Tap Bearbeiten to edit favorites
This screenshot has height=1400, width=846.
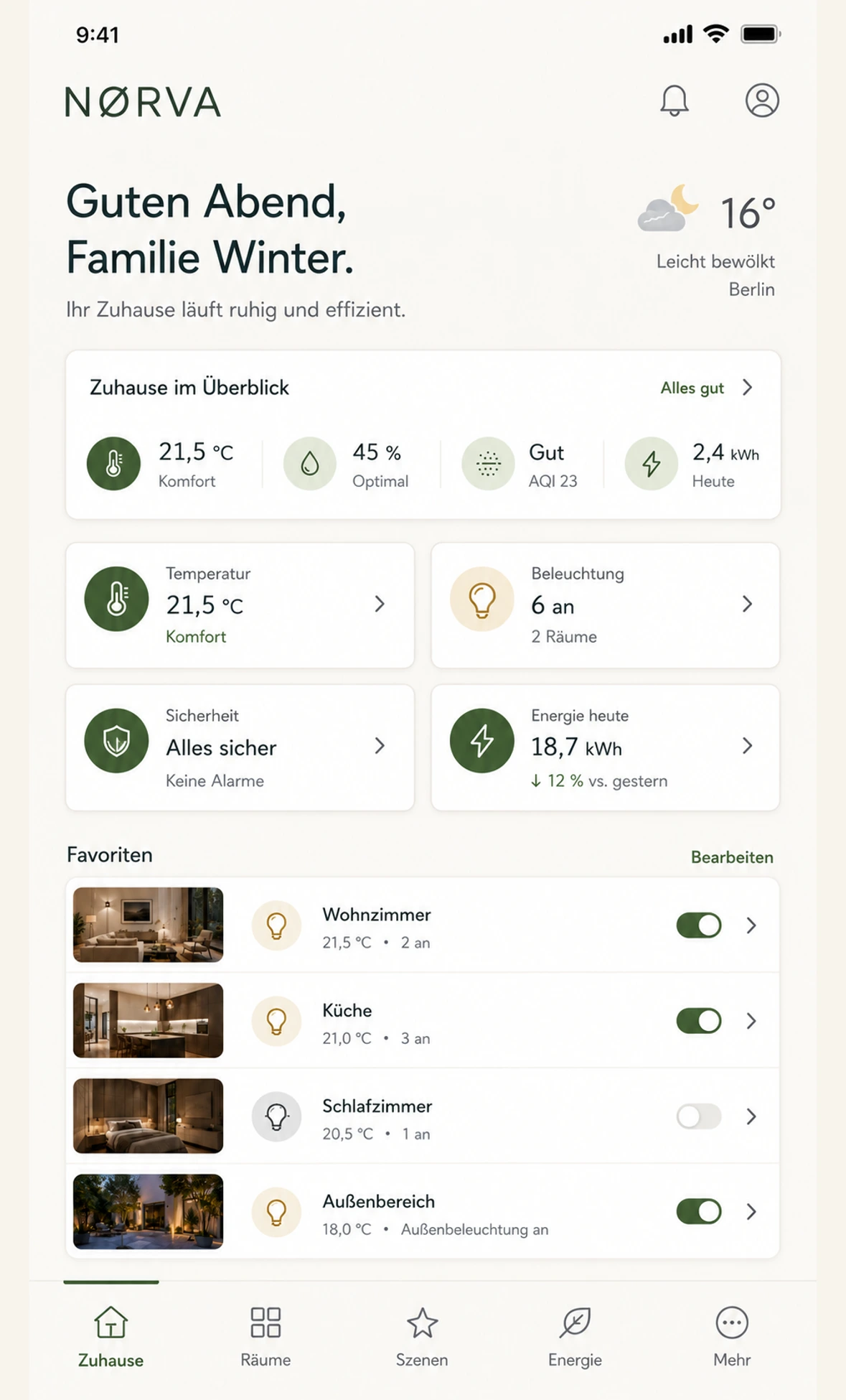click(x=732, y=857)
